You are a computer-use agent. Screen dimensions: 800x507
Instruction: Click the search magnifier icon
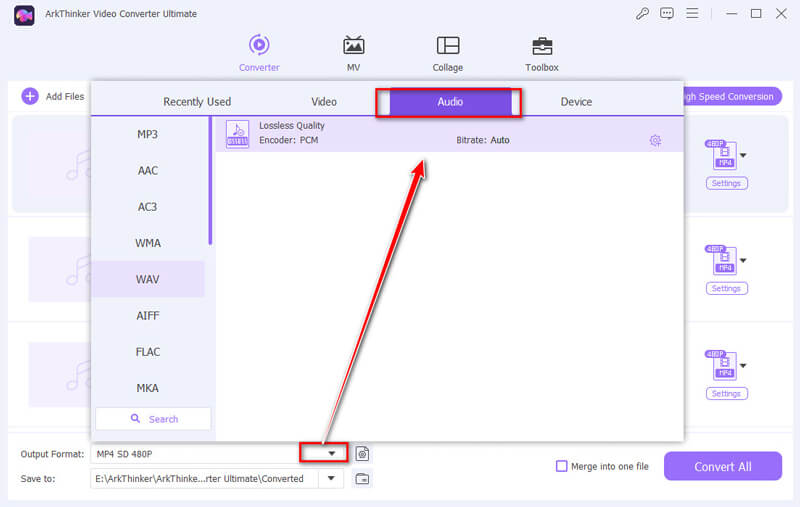pyautogui.click(x=135, y=418)
